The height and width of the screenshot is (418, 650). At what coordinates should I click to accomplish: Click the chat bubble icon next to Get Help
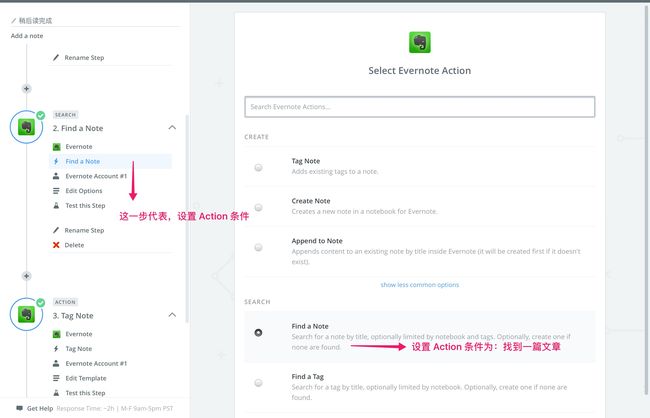coord(19,408)
